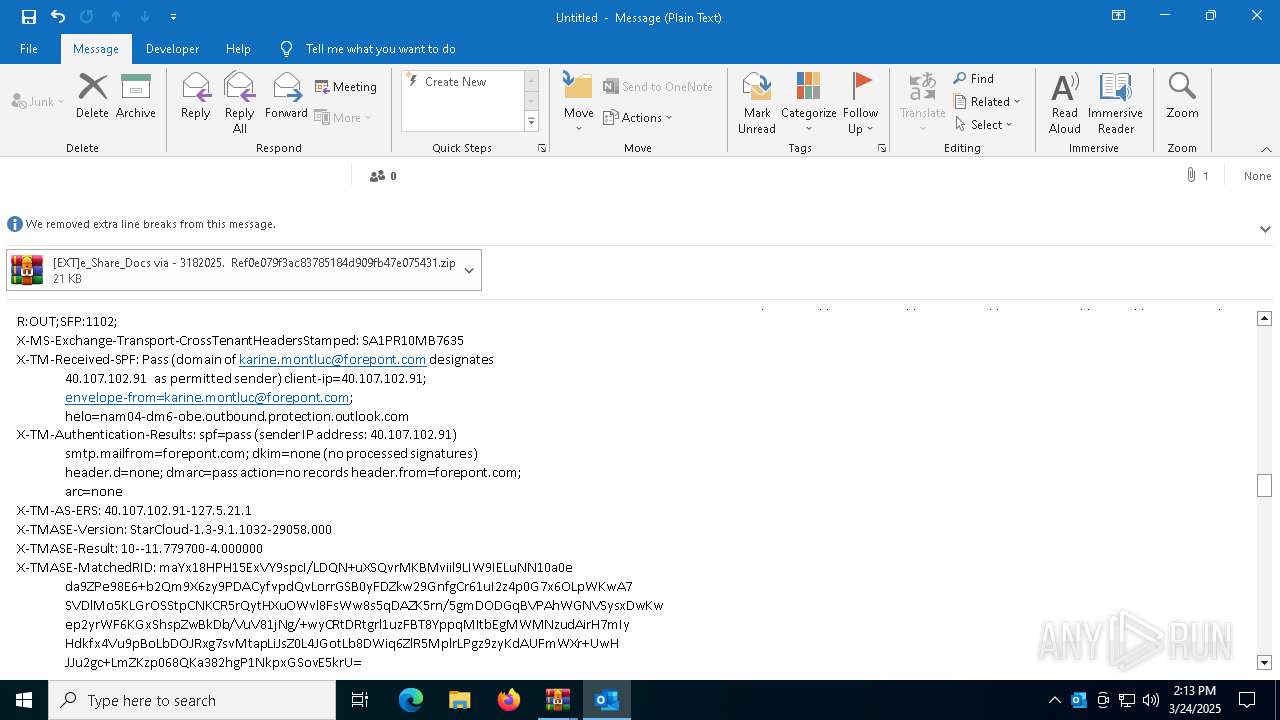The height and width of the screenshot is (720, 1280).
Task: Click the message body scrollbar thumb
Action: [x=1264, y=485]
